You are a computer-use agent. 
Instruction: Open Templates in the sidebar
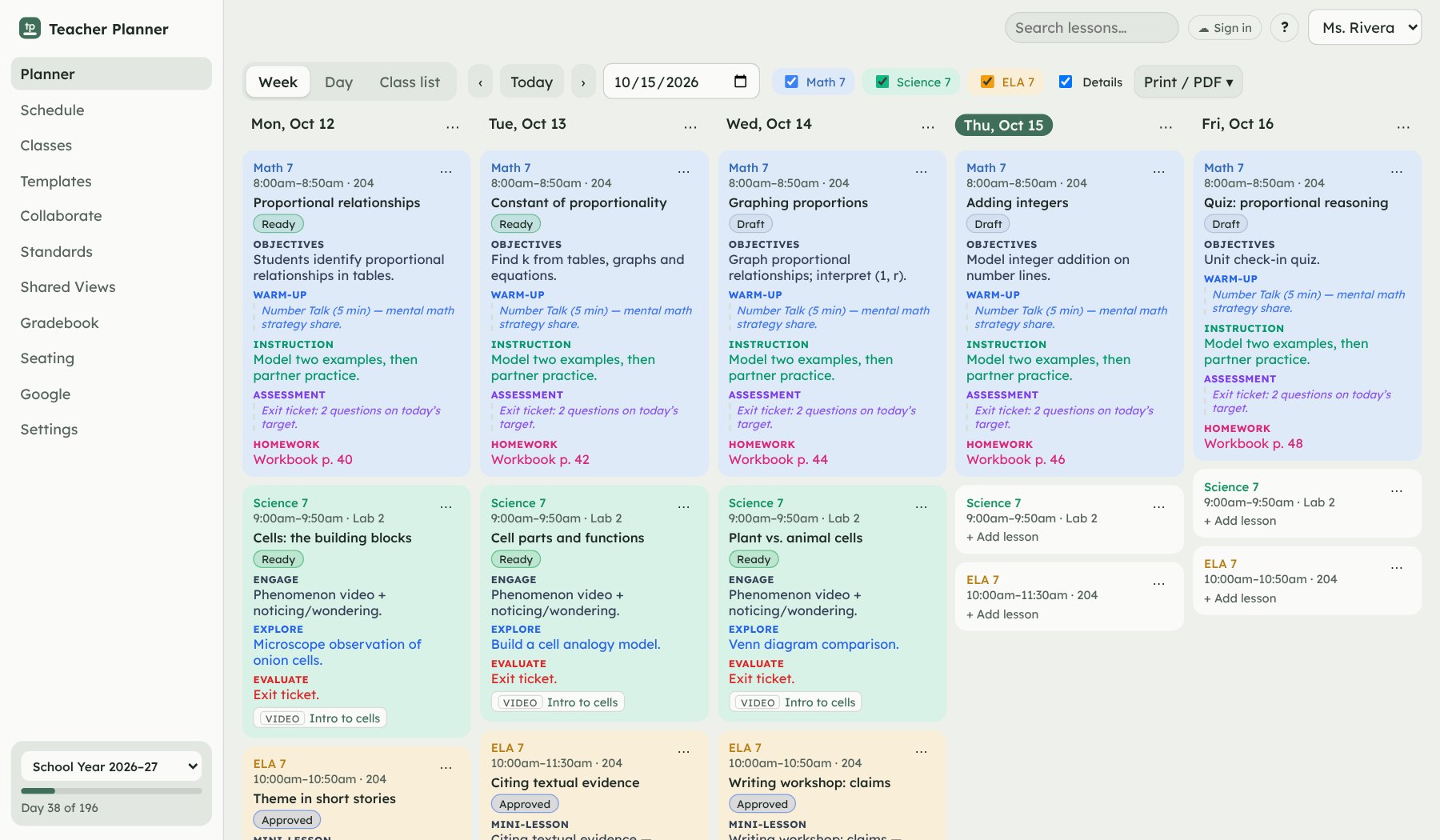click(111, 181)
